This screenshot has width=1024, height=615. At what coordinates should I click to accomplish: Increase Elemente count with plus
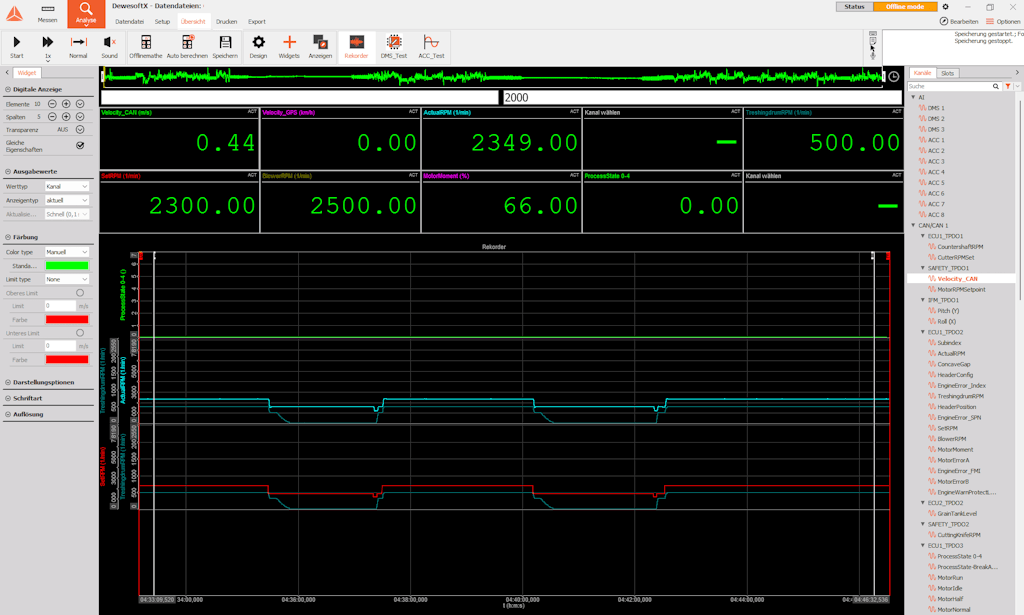(66, 104)
